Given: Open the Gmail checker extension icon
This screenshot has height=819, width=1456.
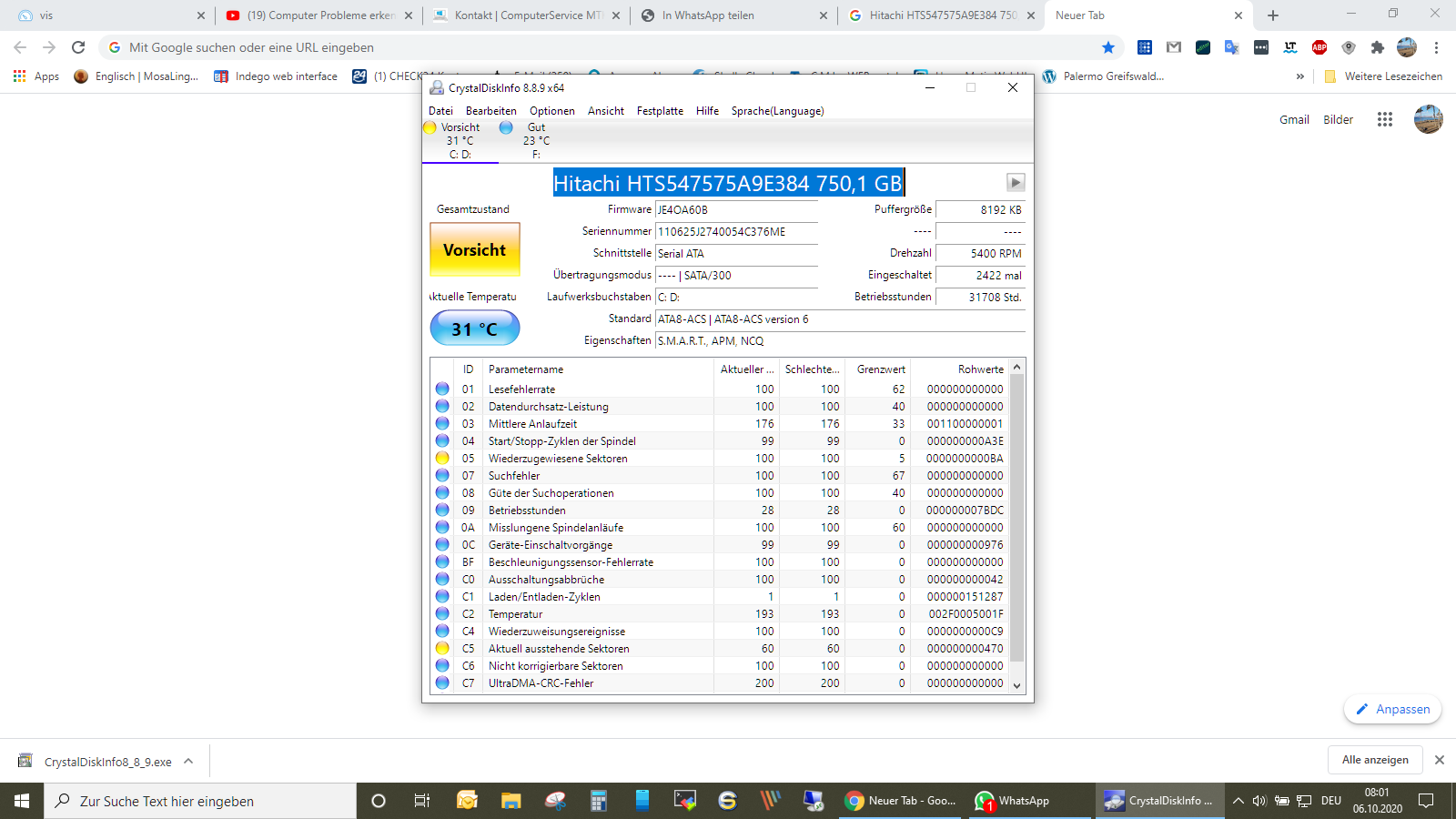Looking at the screenshot, I should 1174,47.
